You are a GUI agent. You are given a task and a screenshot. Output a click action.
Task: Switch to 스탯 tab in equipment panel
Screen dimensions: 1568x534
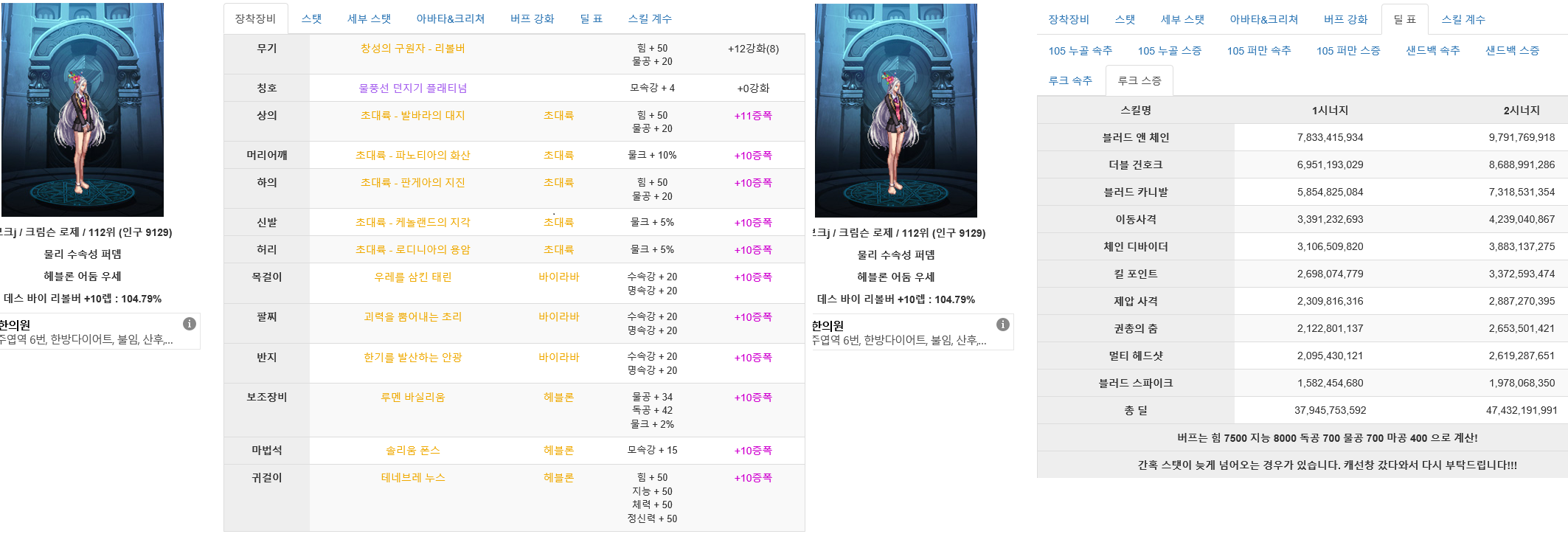(x=311, y=18)
